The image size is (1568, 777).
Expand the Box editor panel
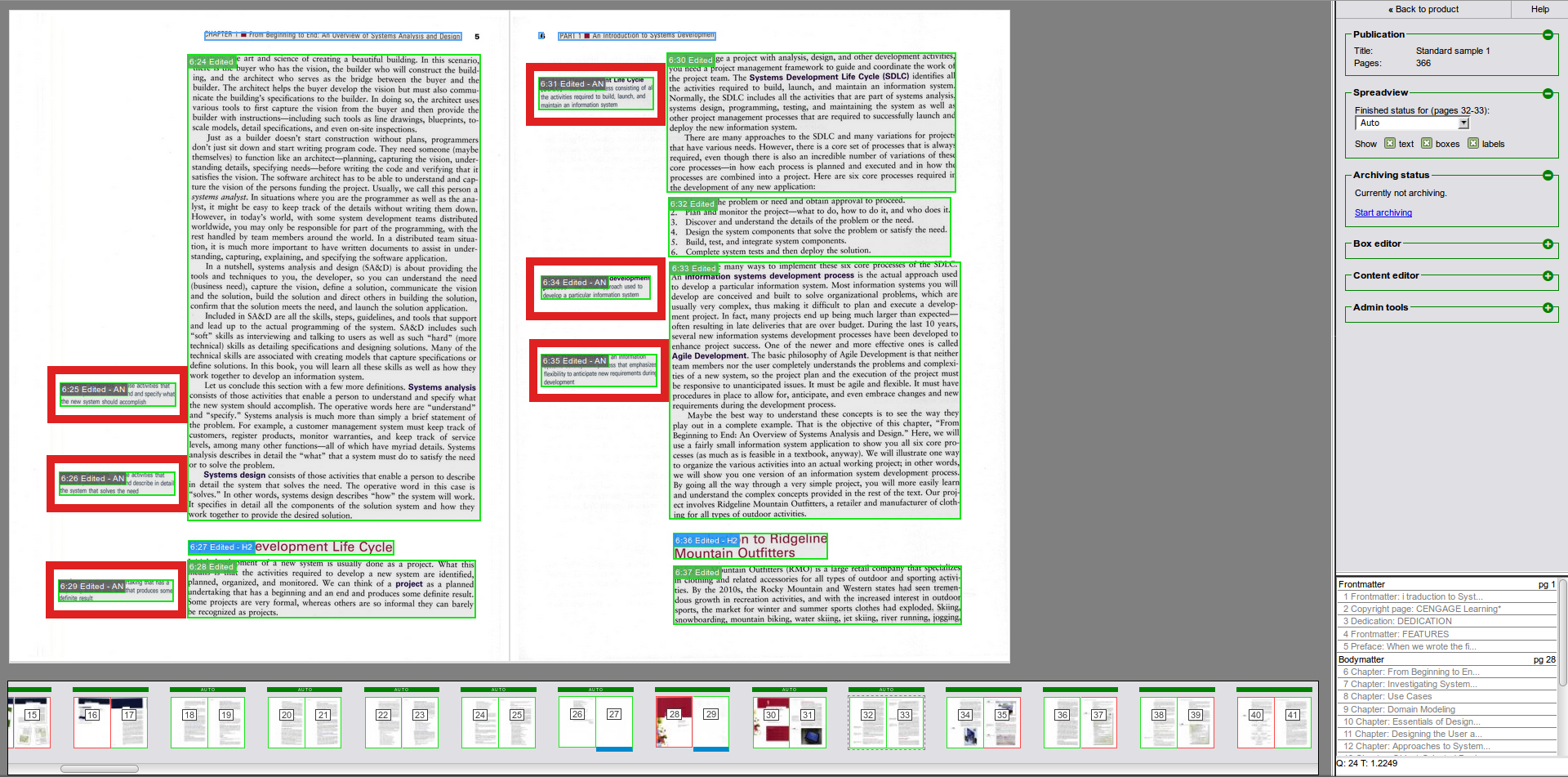(1547, 244)
